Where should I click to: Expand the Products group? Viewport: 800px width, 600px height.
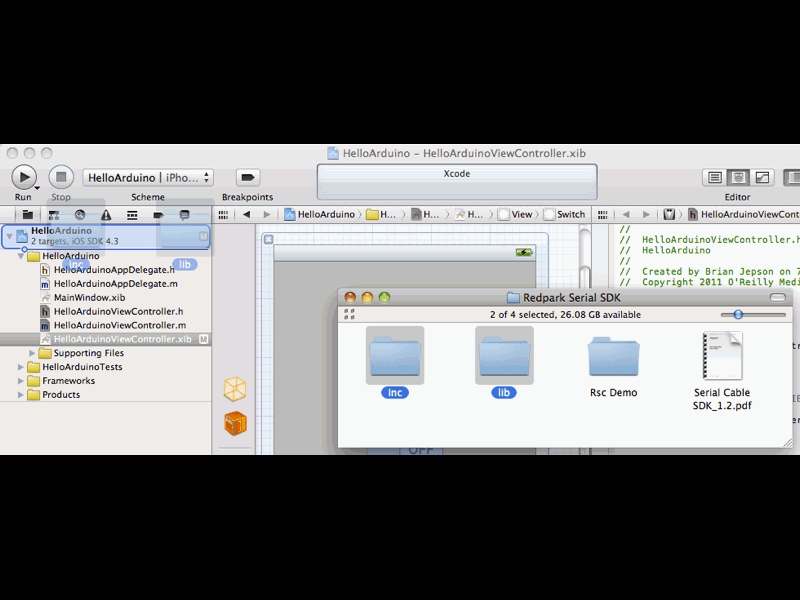[x=21, y=394]
